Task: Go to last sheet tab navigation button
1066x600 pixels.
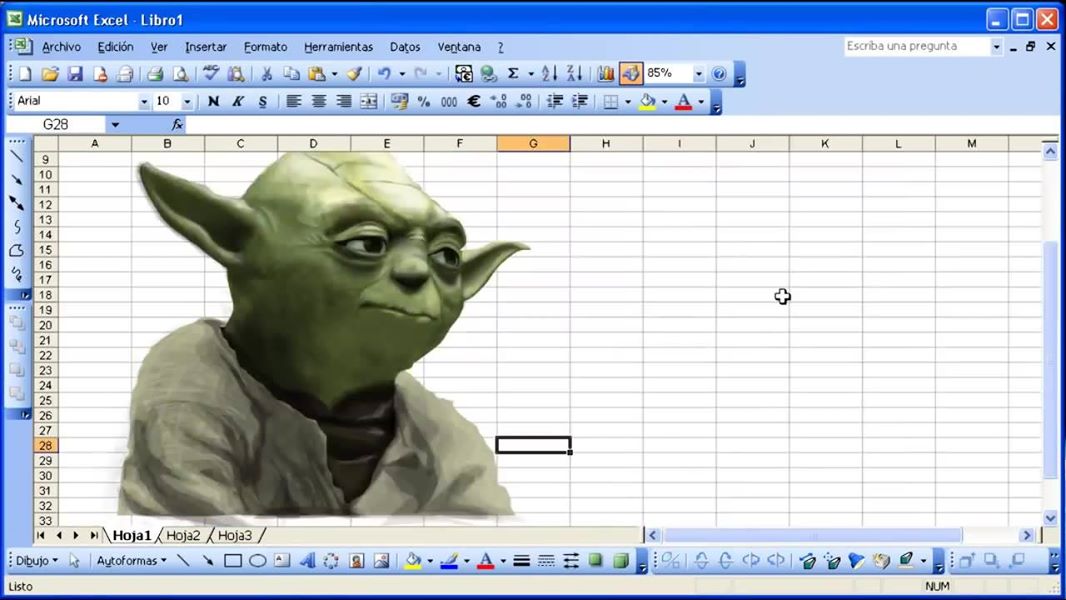Action: [94, 535]
